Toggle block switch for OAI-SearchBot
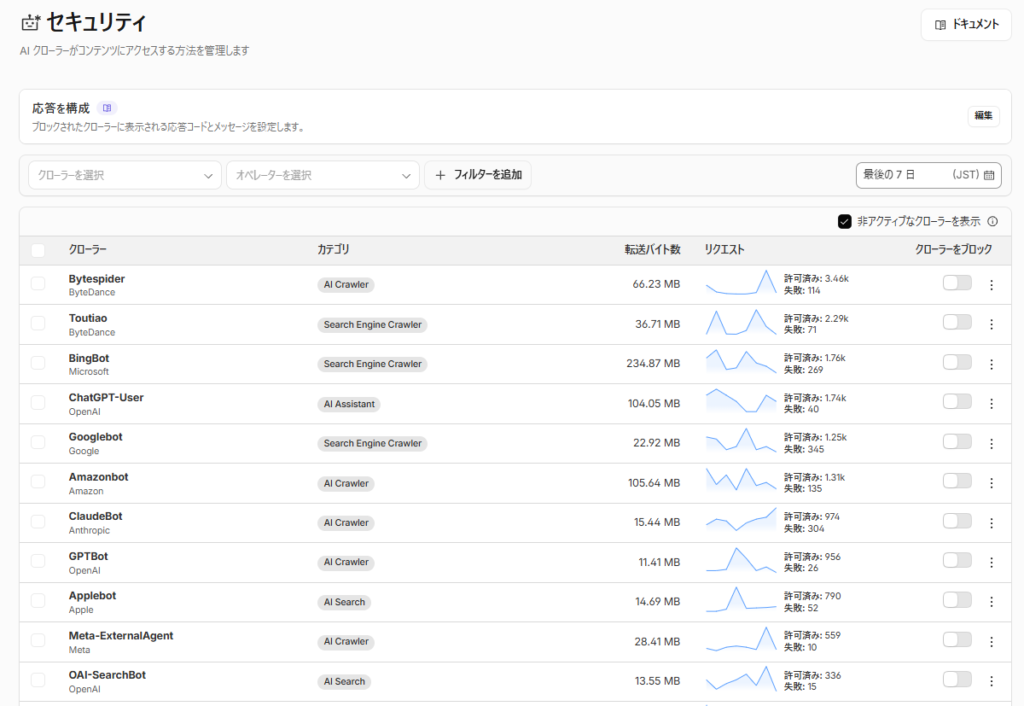The height and width of the screenshot is (706, 1024). click(957, 679)
